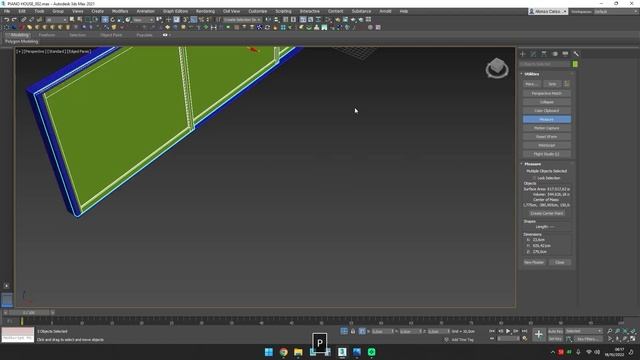Open the Hierarchy tab in command panel
The image size is (640, 360).
point(544,54)
